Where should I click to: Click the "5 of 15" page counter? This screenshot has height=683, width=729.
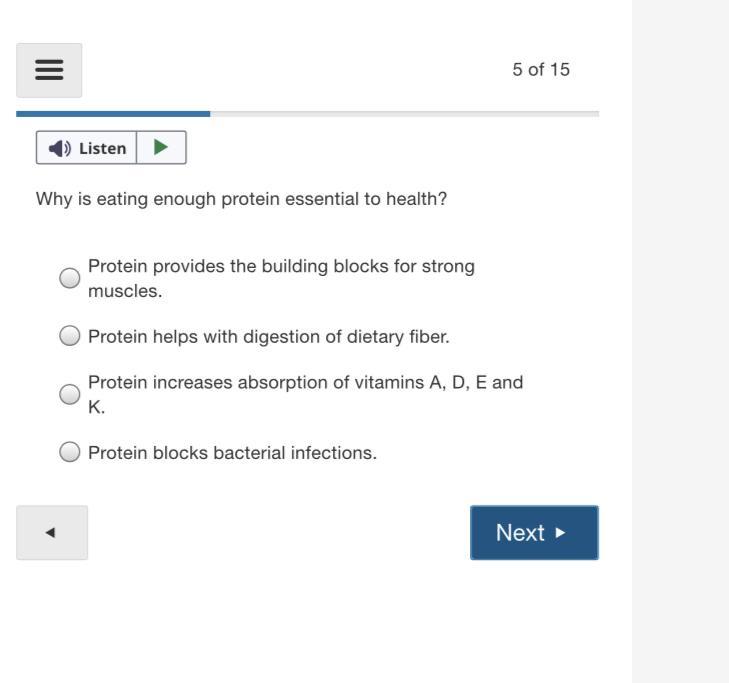coord(541,70)
